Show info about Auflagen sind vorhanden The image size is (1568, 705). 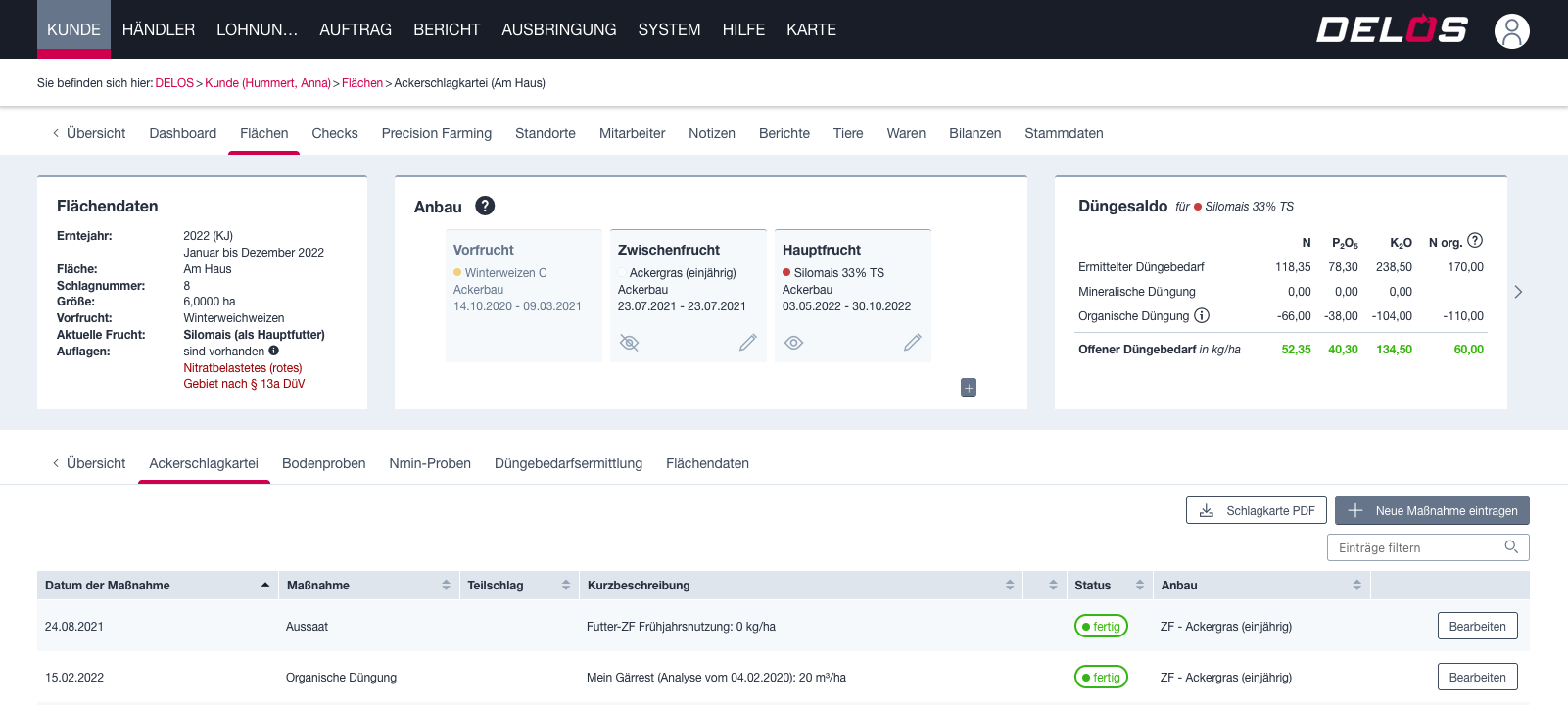(x=274, y=351)
